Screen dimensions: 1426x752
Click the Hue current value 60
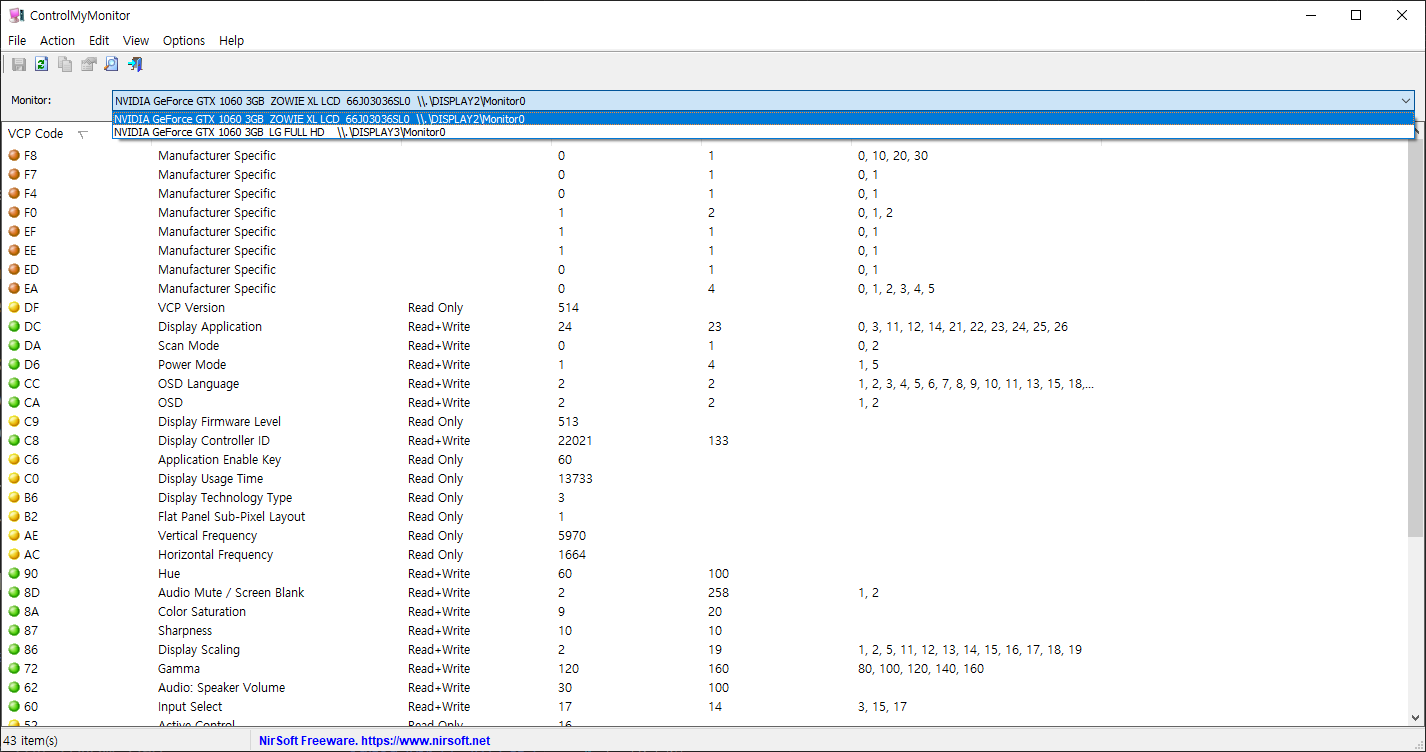coord(565,574)
